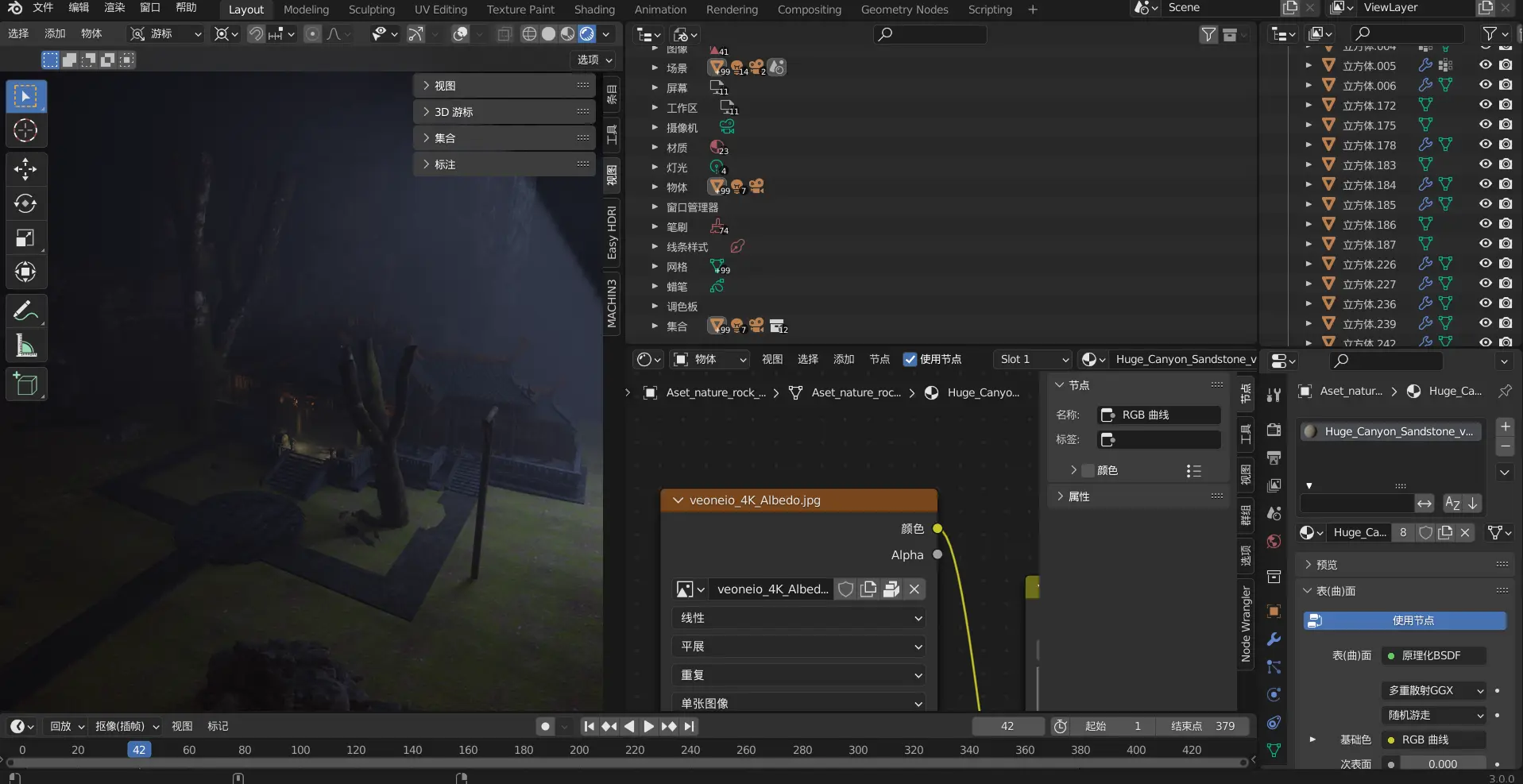The image size is (1523, 784).
Task: Select the Move tool in toolbar
Action: click(25, 168)
